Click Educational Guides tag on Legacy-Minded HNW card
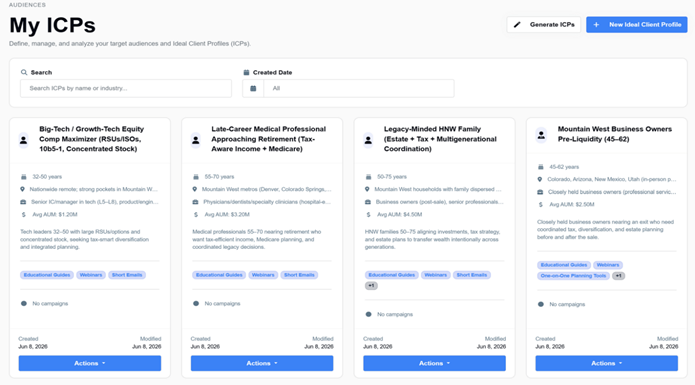Image resolution: width=695 pixels, height=385 pixels. coord(392,275)
